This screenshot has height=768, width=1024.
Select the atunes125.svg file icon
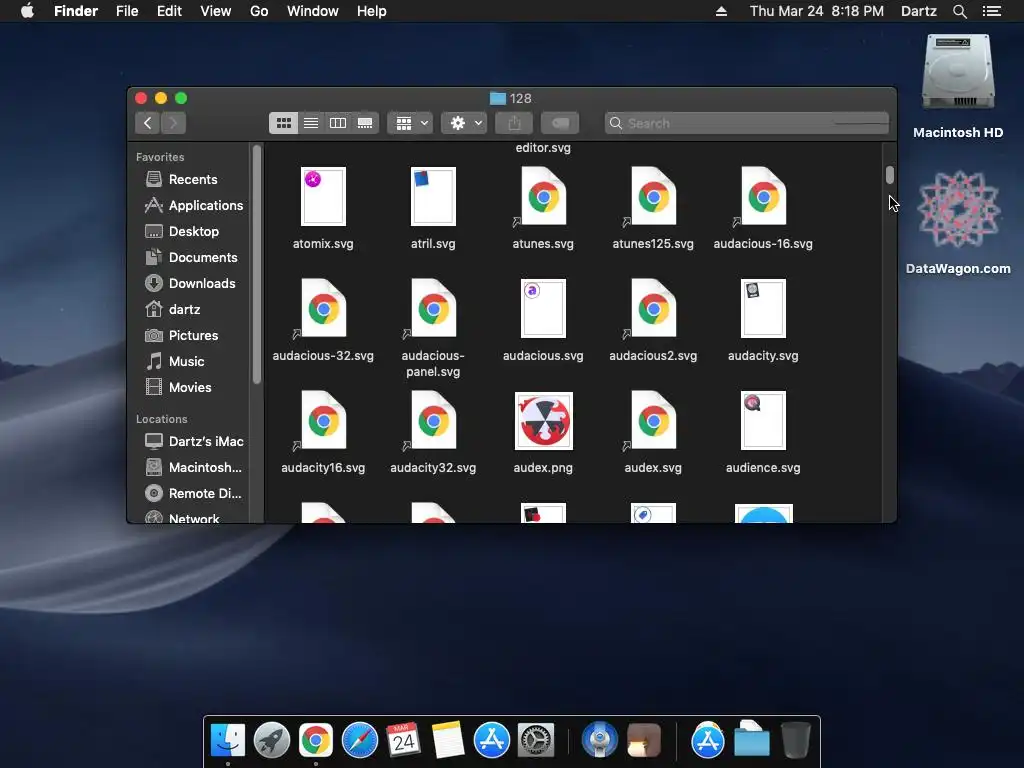(653, 197)
